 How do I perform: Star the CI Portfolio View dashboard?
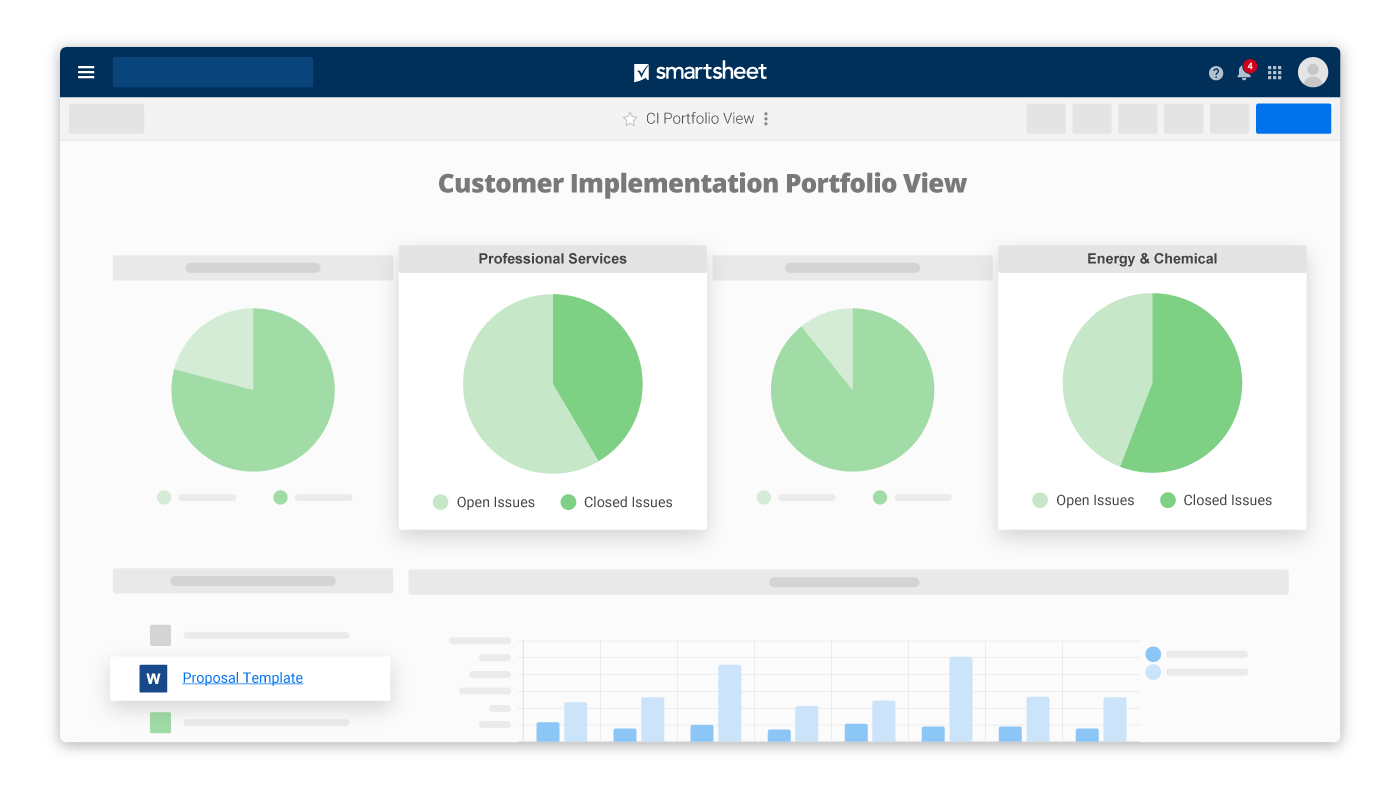coord(630,118)
